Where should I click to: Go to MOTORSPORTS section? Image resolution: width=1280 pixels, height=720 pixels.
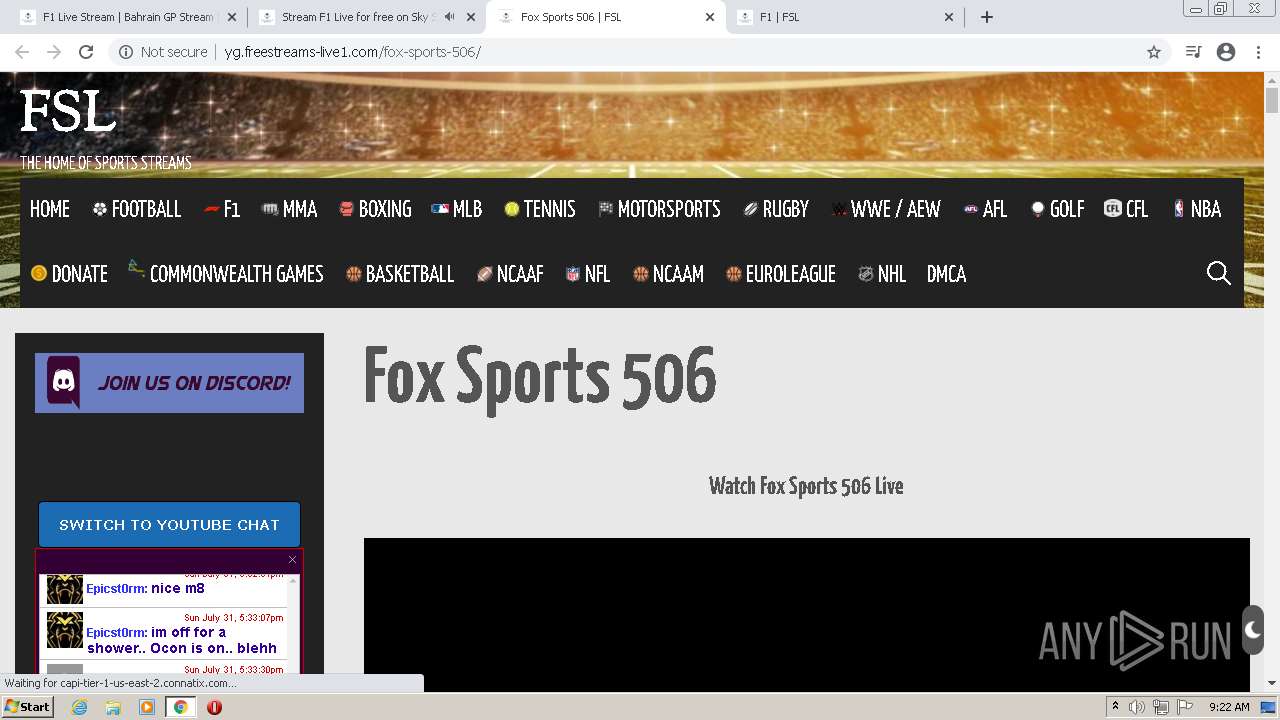pos(659,209)
